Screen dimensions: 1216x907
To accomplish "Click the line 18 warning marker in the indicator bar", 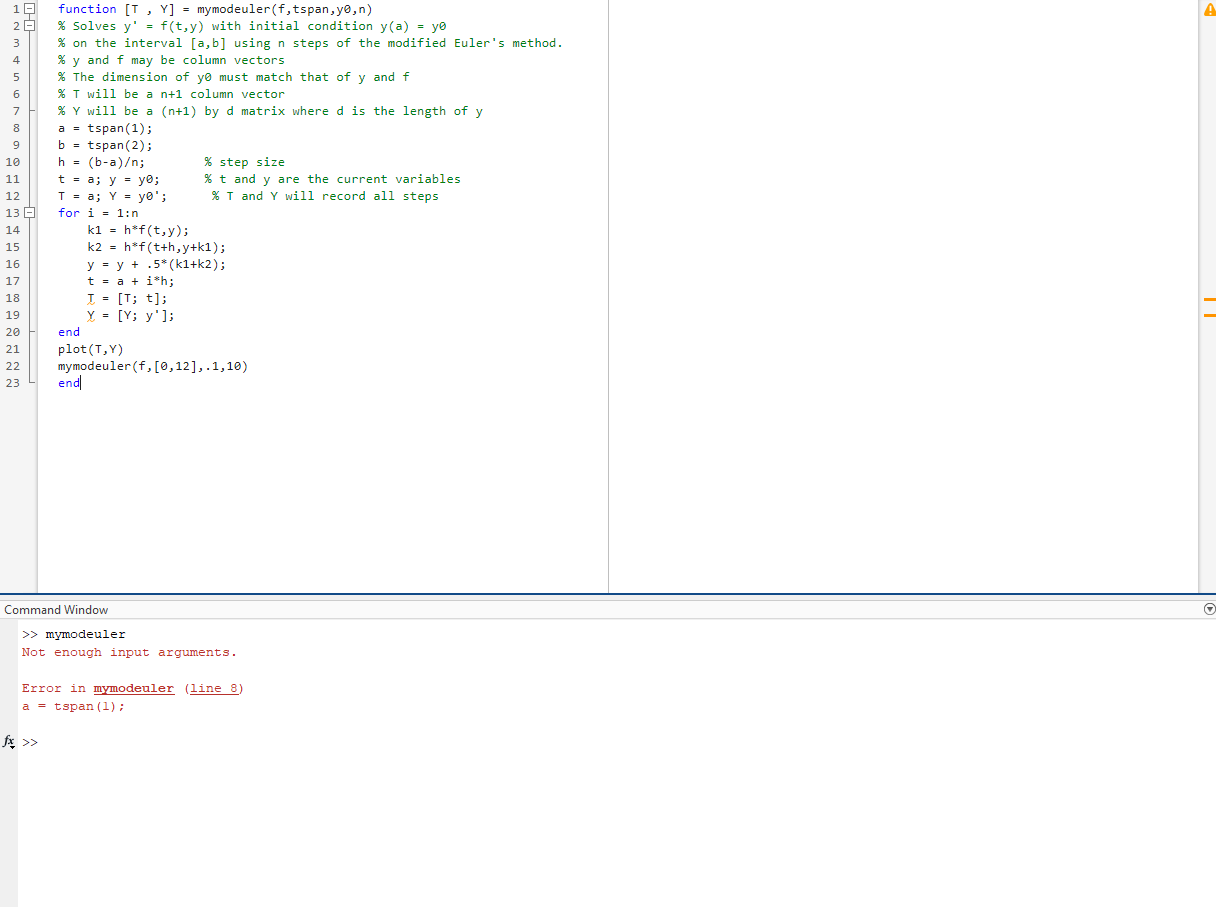I will pos(1208,297).
